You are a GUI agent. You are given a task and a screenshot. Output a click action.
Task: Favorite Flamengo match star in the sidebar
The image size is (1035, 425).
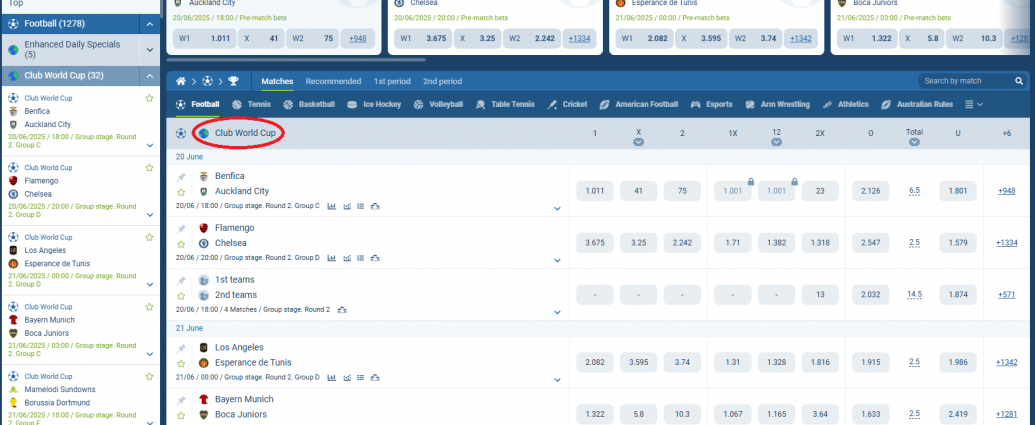click(x=149, y=168)
